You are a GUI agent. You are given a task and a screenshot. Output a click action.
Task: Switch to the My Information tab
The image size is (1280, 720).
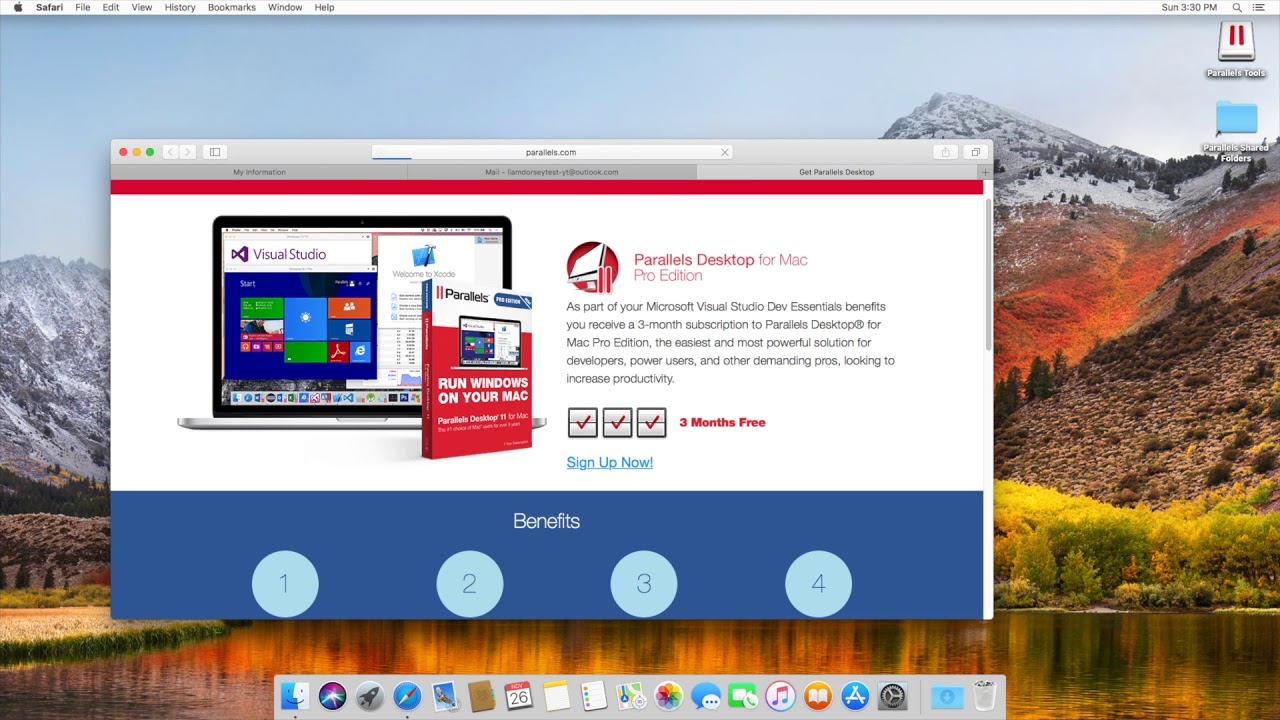click(259, 172)
